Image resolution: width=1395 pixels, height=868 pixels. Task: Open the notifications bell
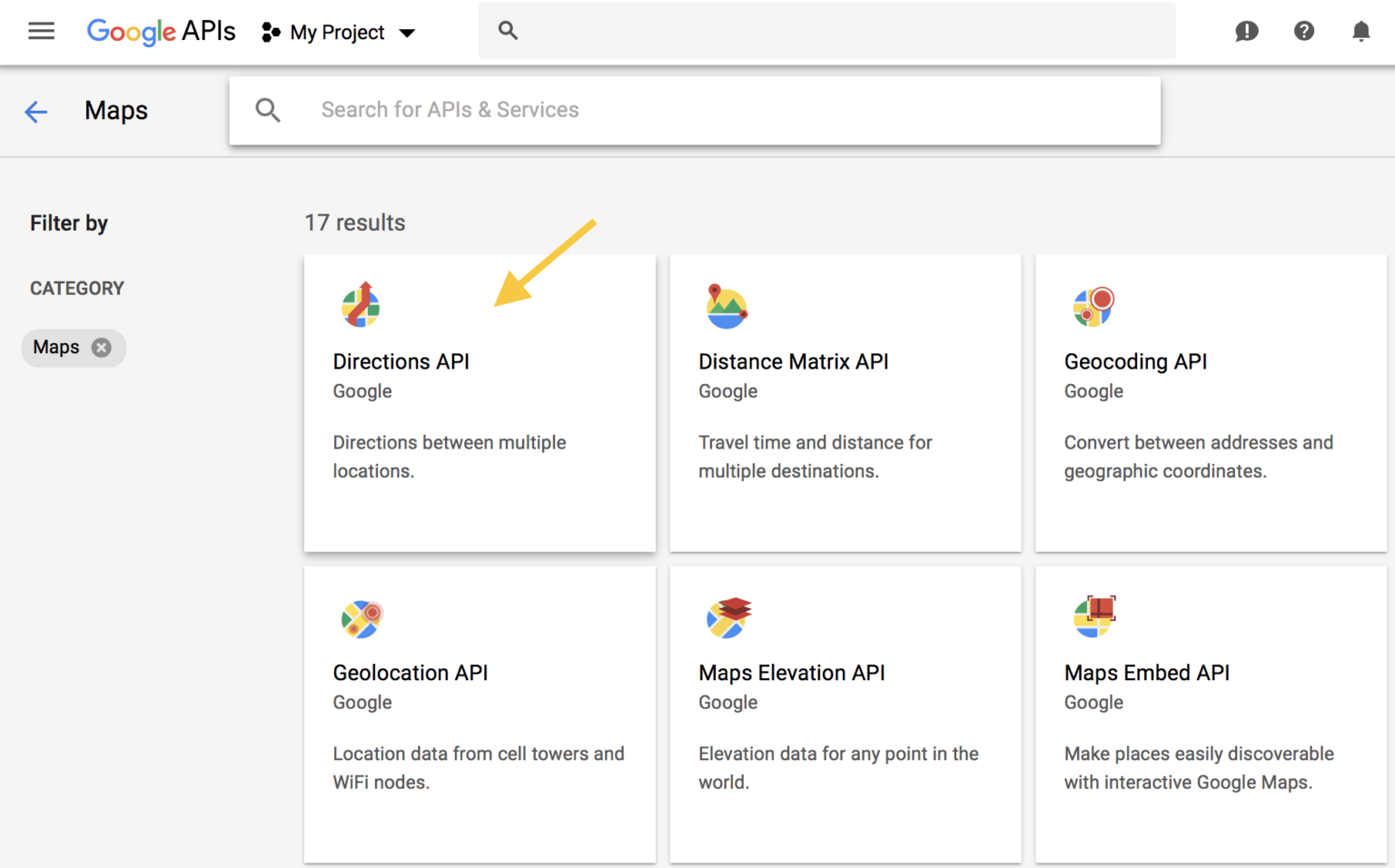tap(1360, 31)
